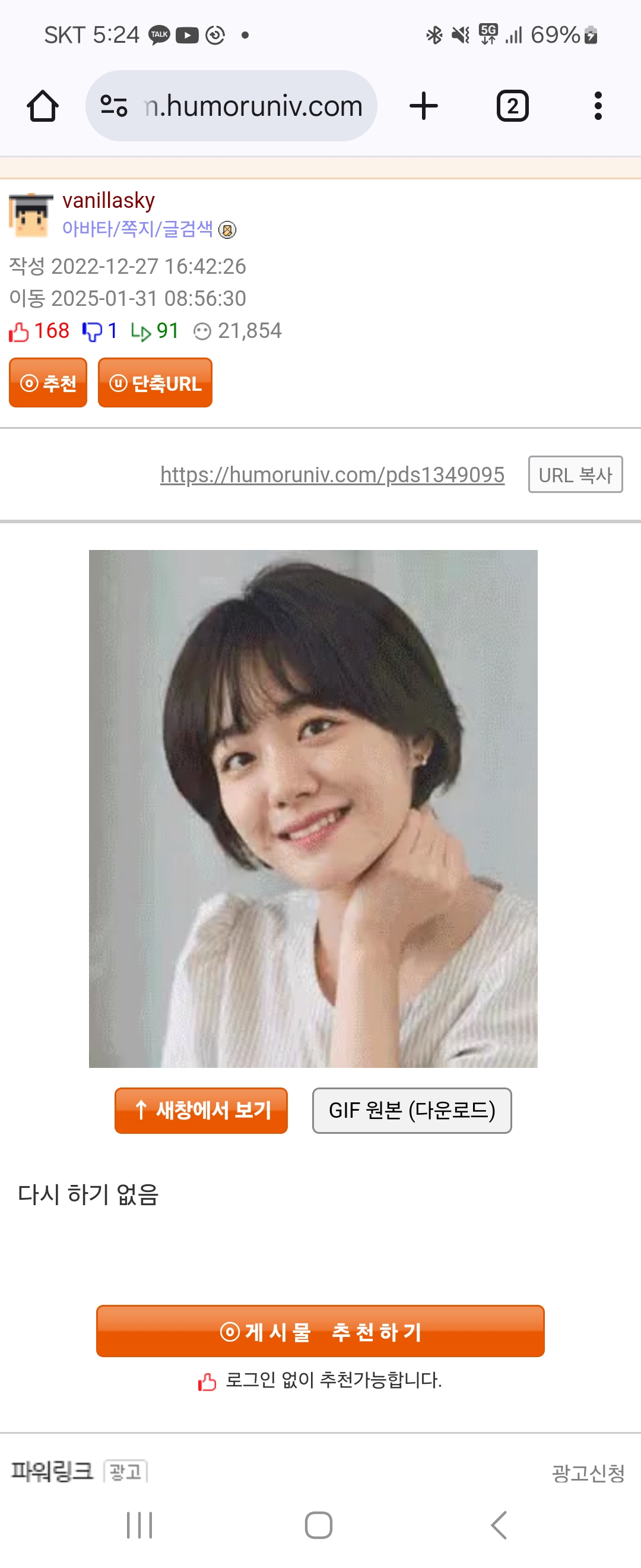641x1568 pixels.
Task: Open site settings icon in address bar
Action: click(x=114, y=106)
